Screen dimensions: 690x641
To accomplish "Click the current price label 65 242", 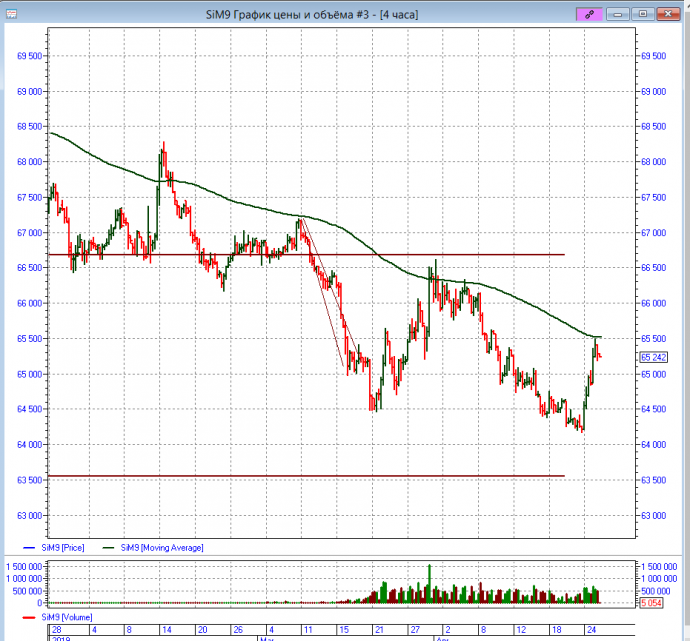I will (x=653, y=357).
